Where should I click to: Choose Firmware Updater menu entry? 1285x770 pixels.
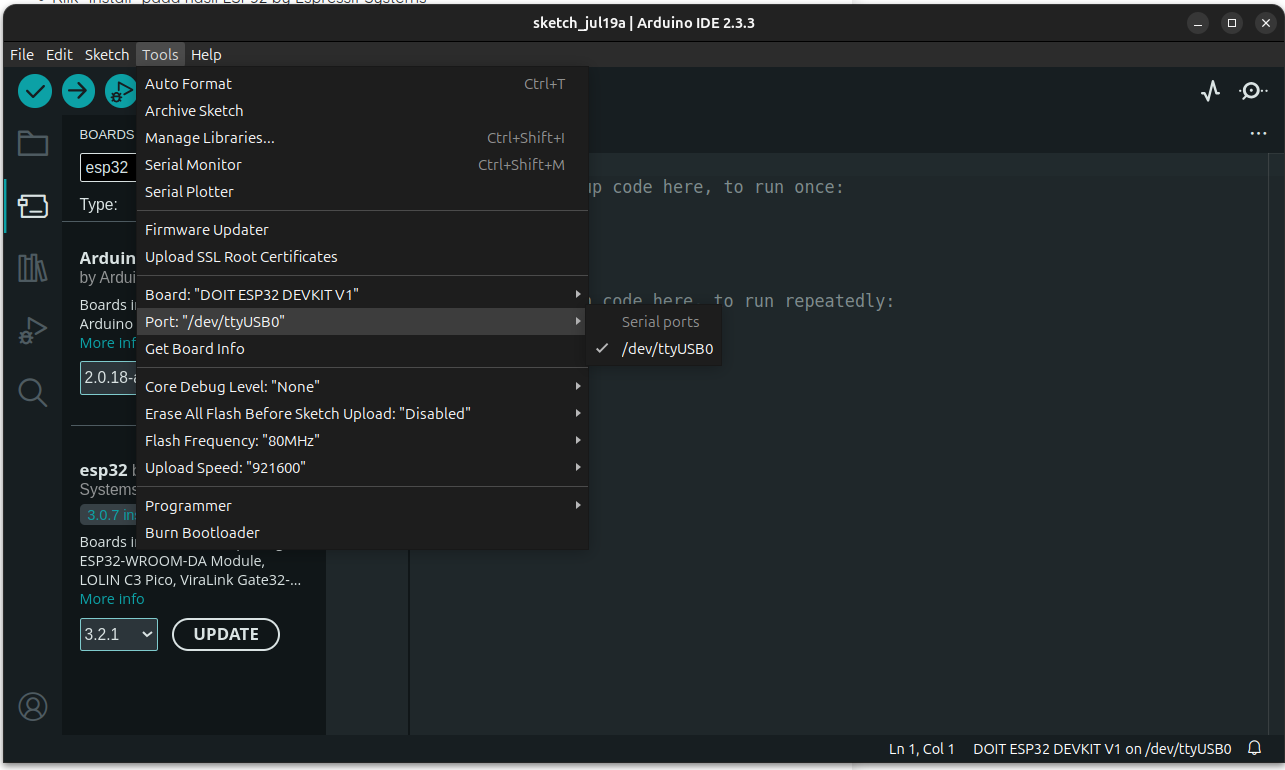coord(362,229)
